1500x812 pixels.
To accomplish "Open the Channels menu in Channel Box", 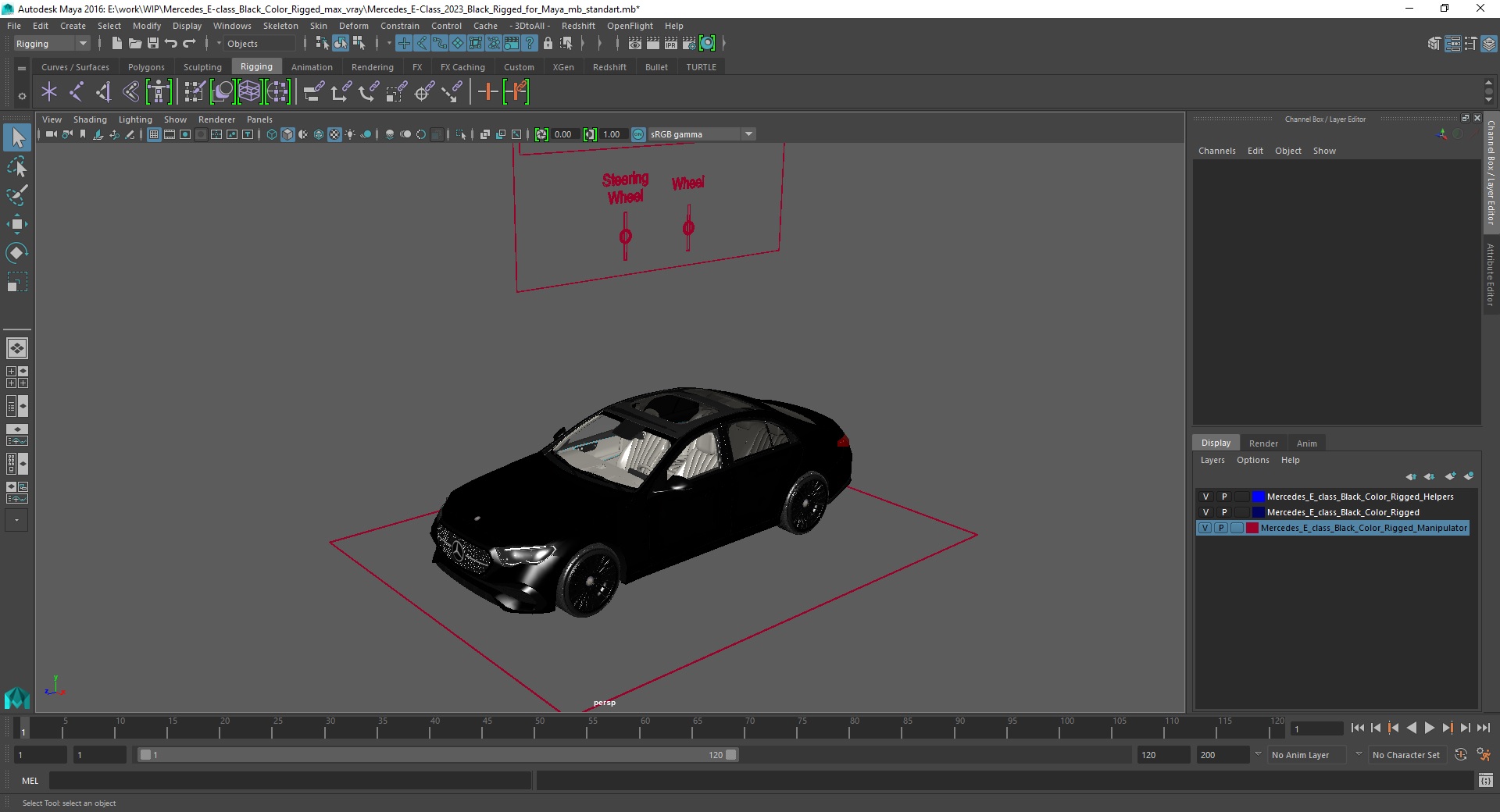I will tap(1216, 151).
